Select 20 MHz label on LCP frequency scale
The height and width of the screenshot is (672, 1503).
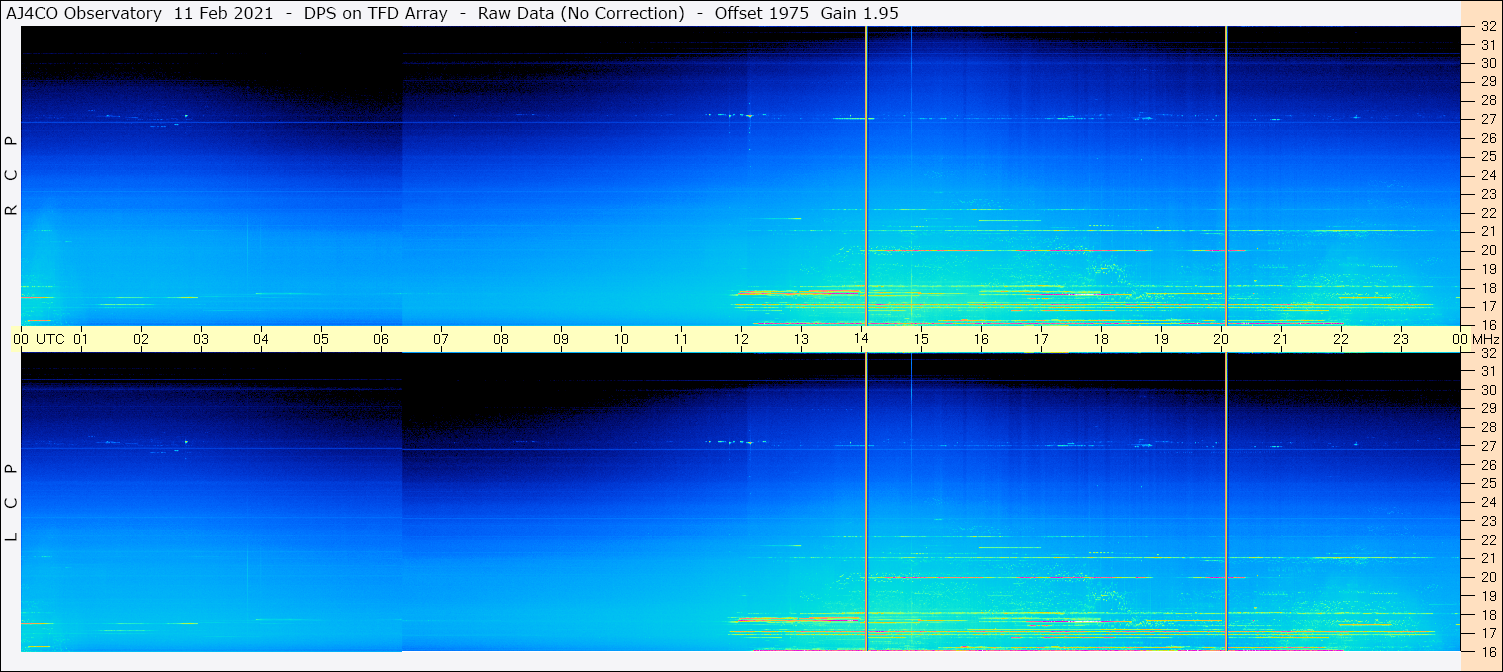(1487, 577)
